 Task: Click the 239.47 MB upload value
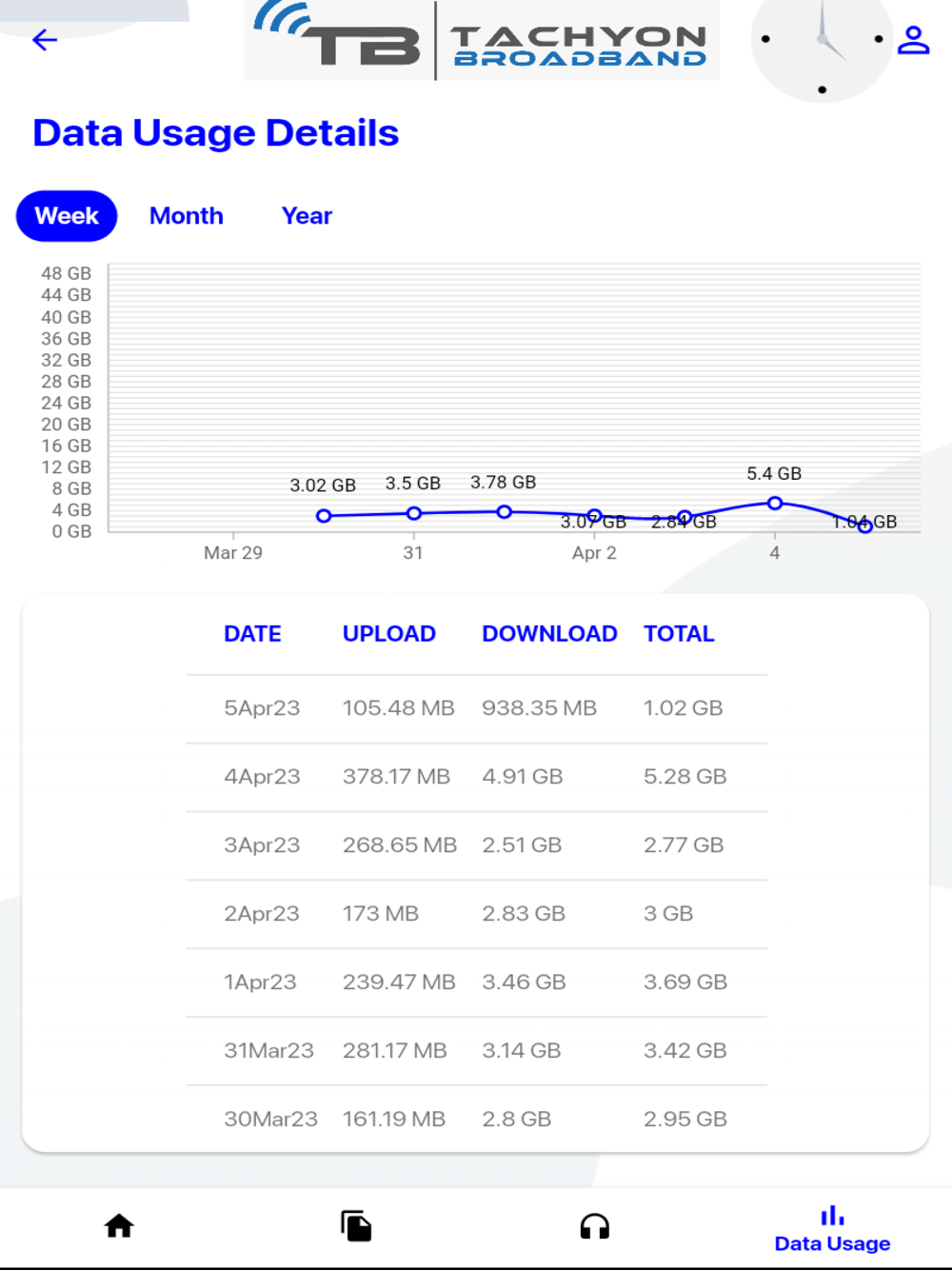[399, 982]
